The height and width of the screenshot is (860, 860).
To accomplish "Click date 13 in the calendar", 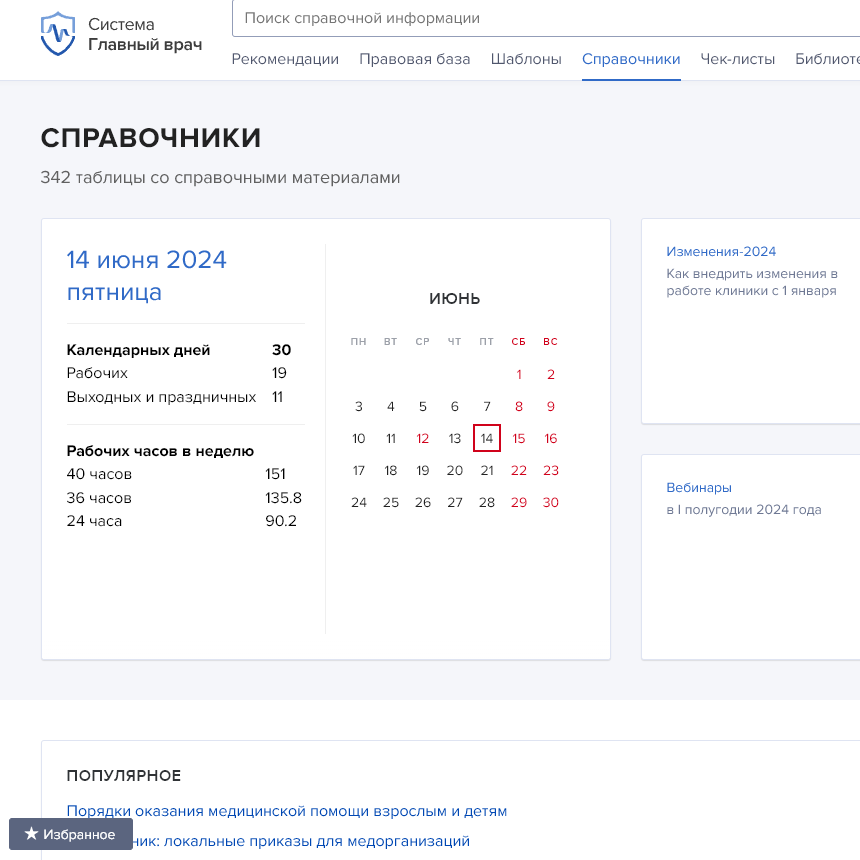I will [455, 438].
